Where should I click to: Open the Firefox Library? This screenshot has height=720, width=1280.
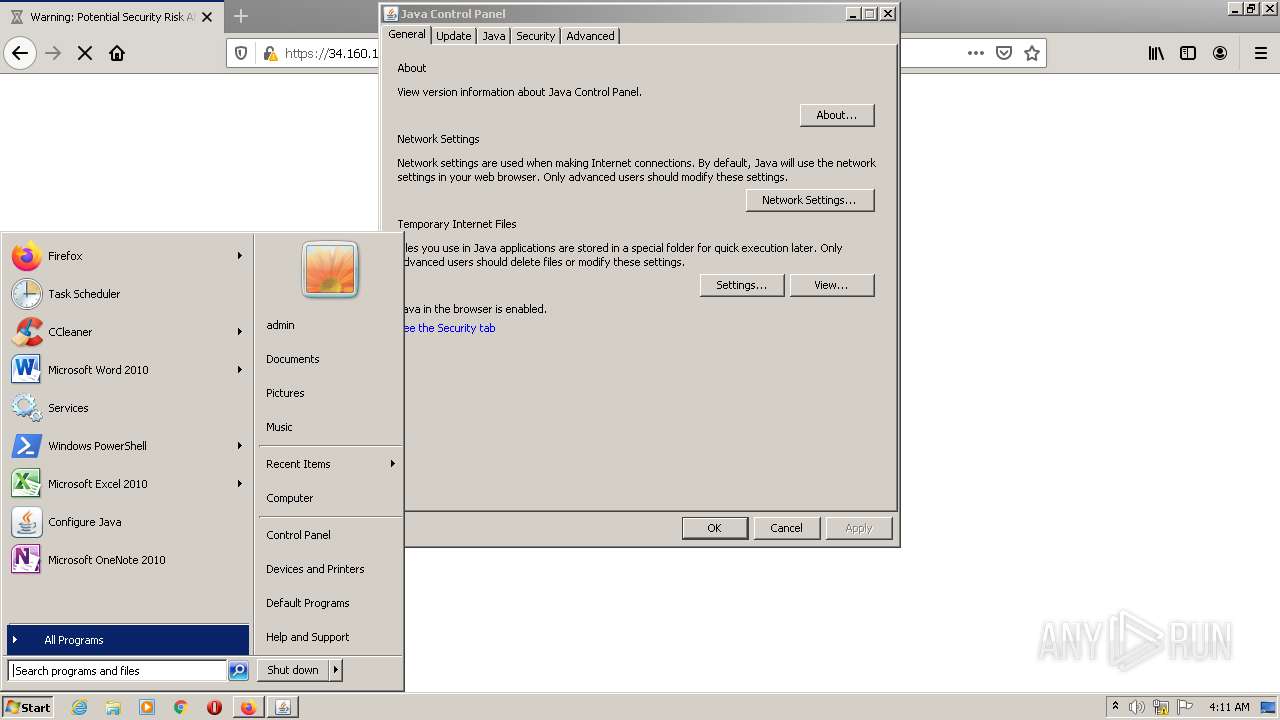click(1156, 53)
